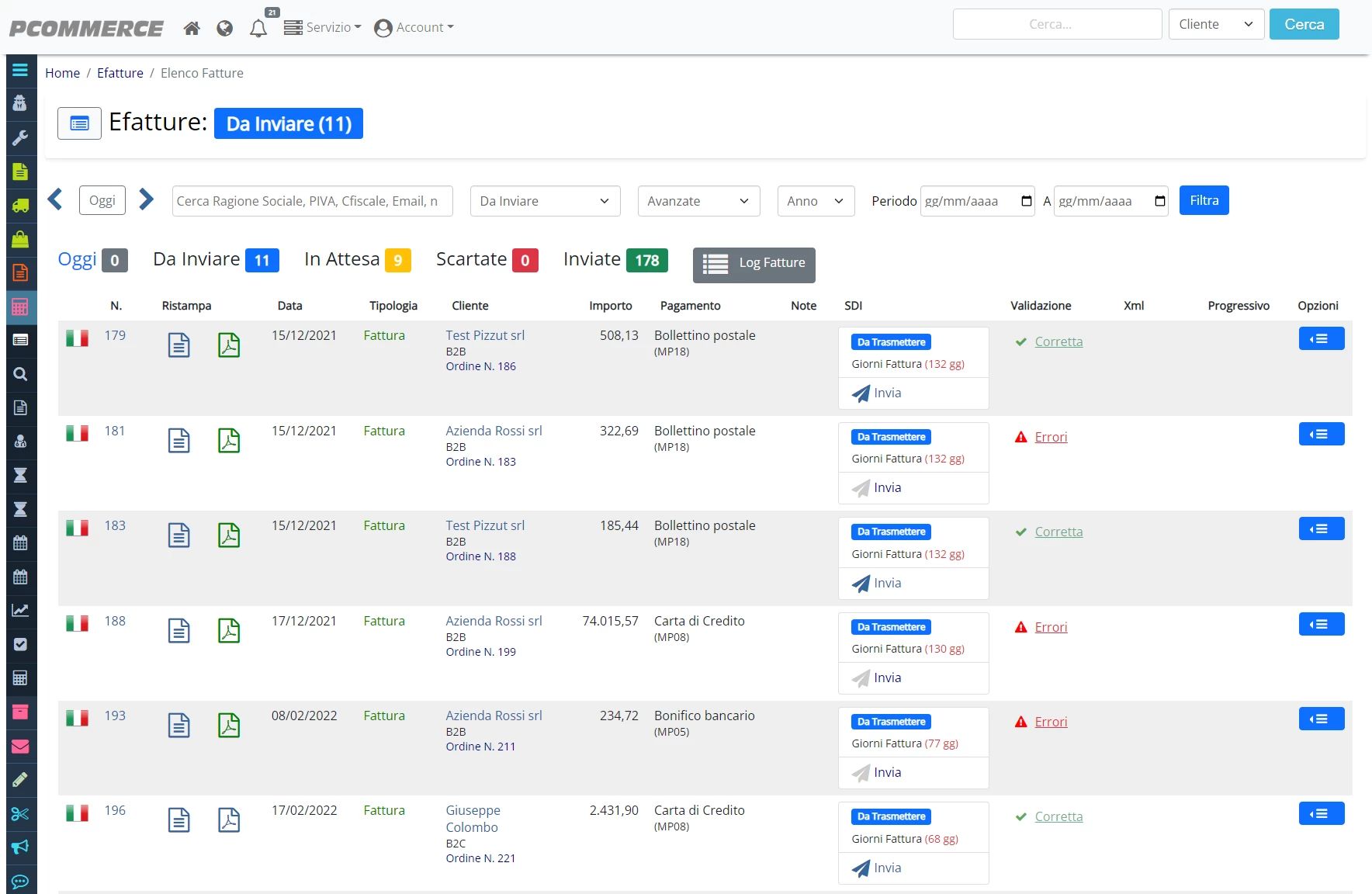1372x894 pixels.
Task: Click the Periodo start date field
Action: tap(977, 201)
